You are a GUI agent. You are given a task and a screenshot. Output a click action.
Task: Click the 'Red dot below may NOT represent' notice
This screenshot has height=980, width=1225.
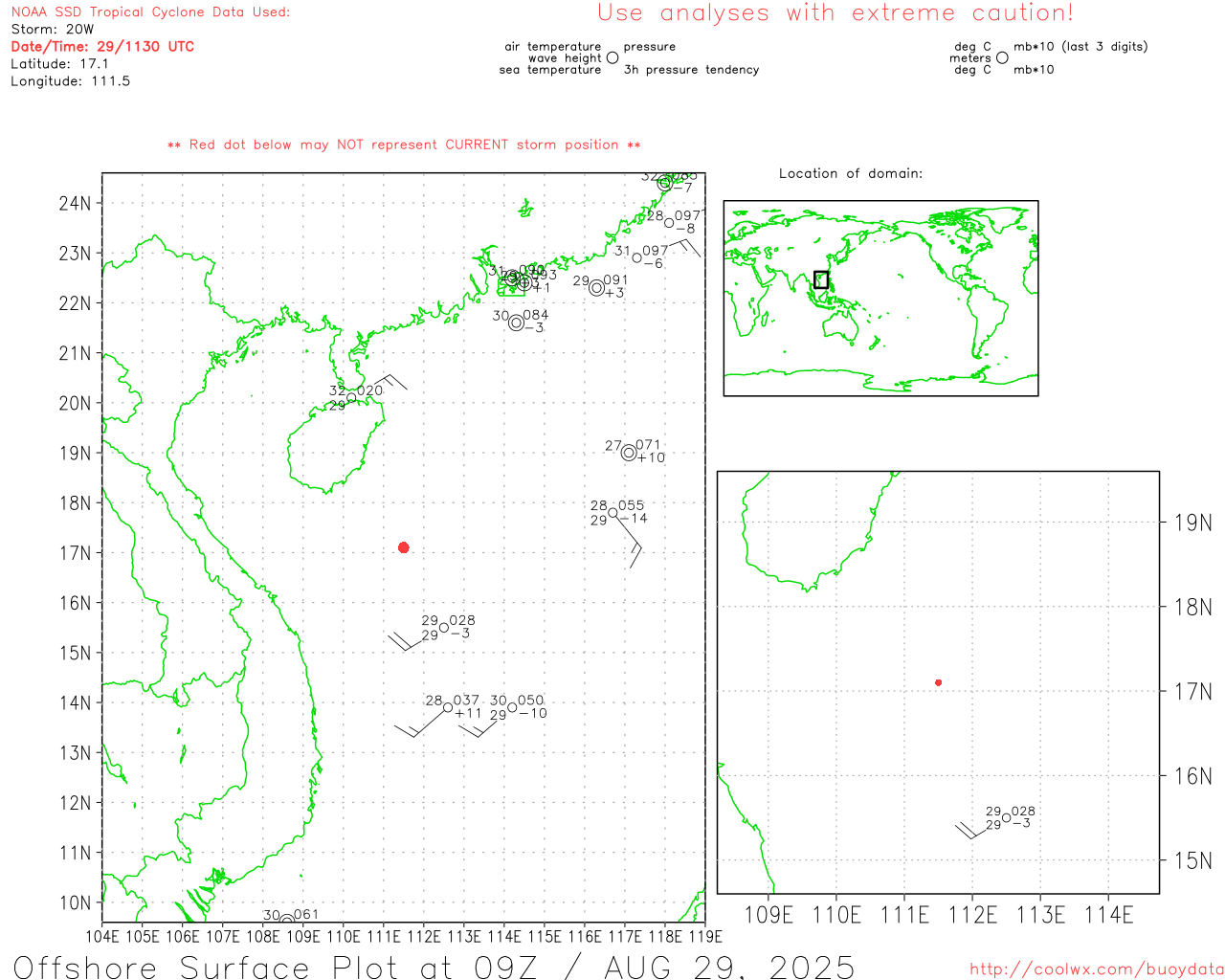404,145
